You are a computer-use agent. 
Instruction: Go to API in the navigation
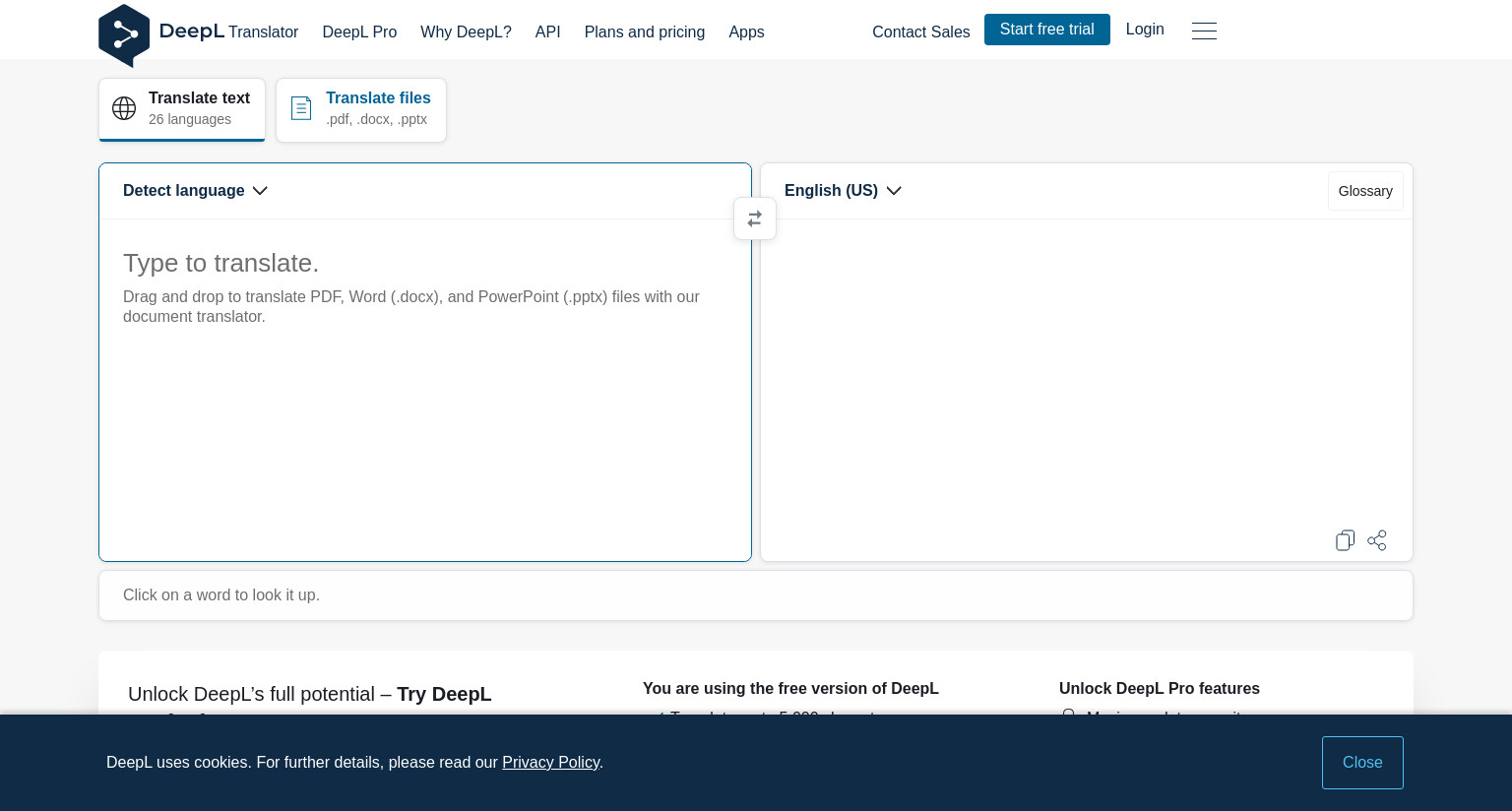click(548, 31)
